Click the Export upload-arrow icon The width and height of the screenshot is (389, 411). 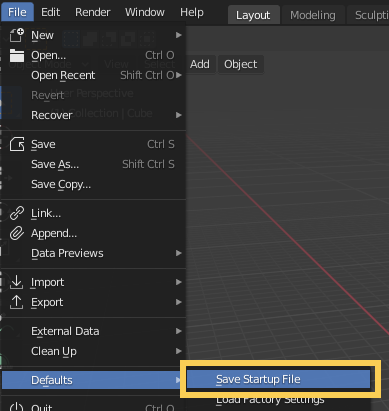(16, 302)
